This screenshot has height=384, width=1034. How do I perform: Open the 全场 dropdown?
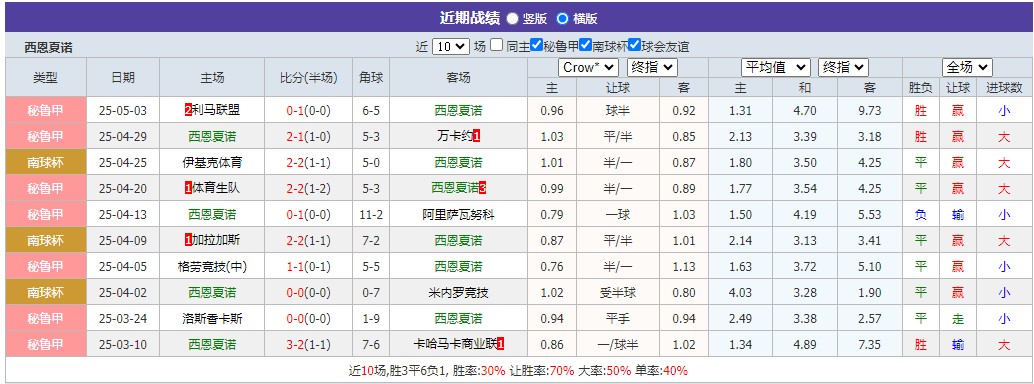pyautogui.click(x=967, y=67)
